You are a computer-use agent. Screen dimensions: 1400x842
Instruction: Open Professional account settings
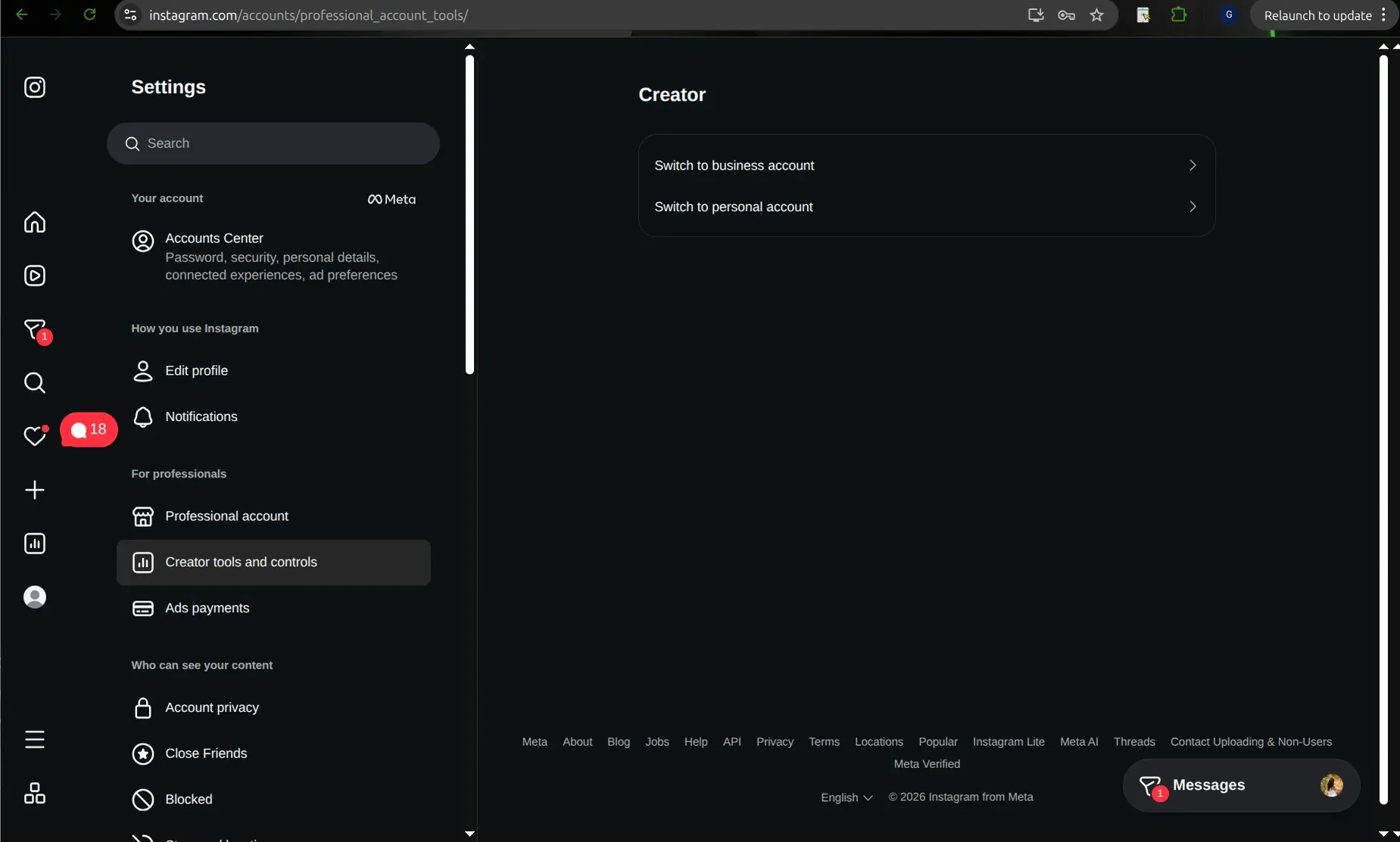tap(273, 516)
